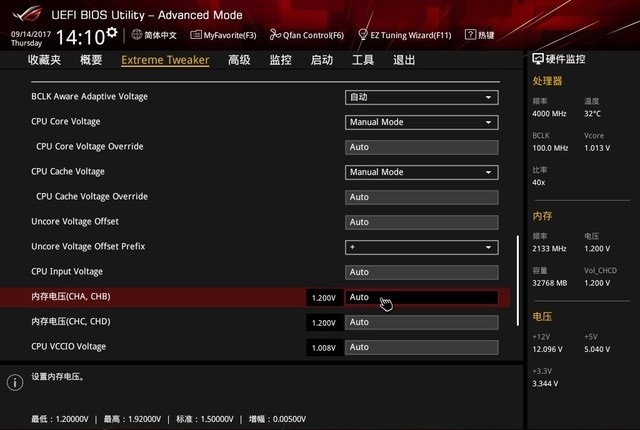Click the settings list vertical scrollbar

[517, 280]
